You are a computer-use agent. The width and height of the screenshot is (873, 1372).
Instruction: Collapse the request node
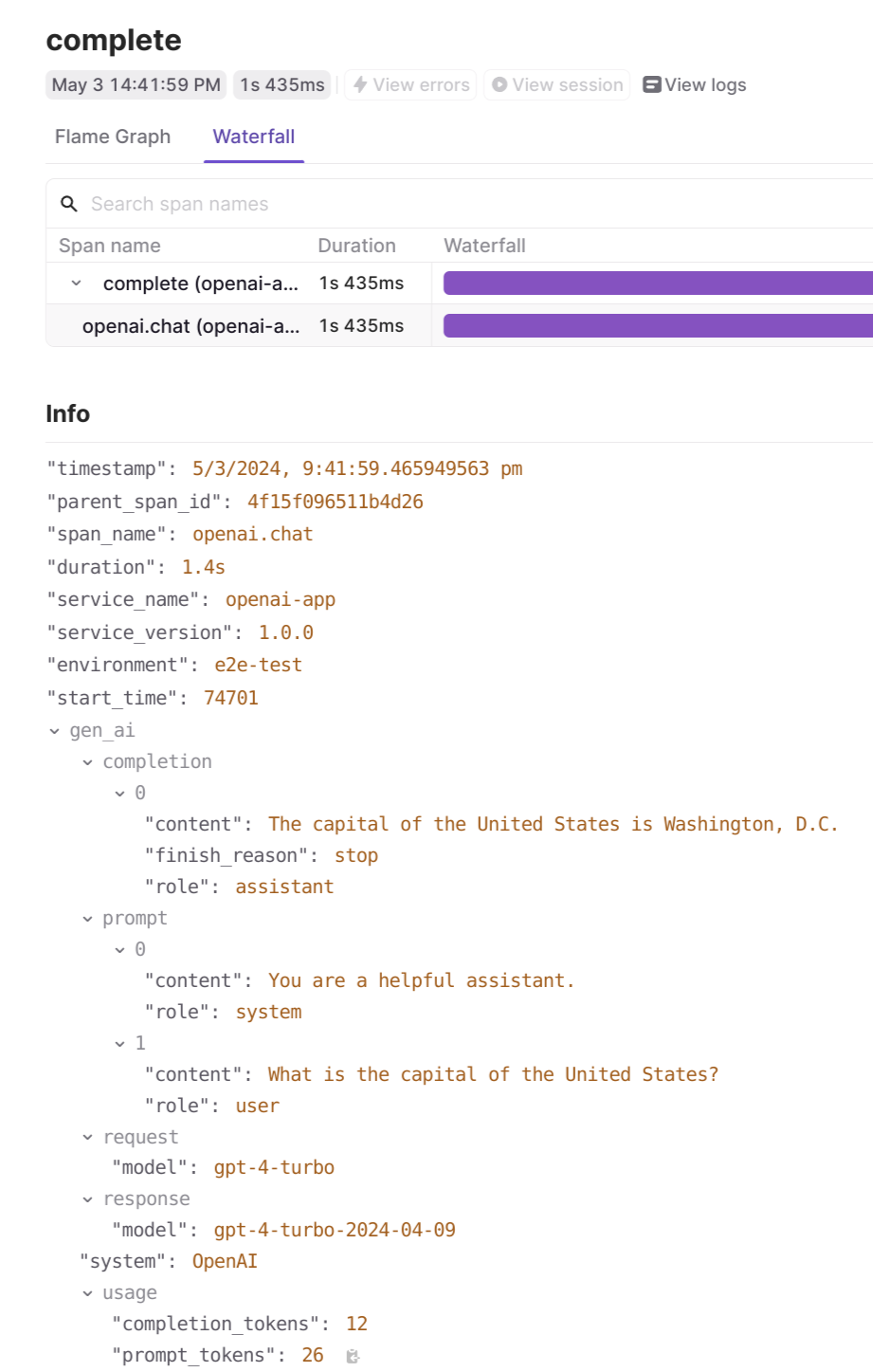pos(86,1136)
